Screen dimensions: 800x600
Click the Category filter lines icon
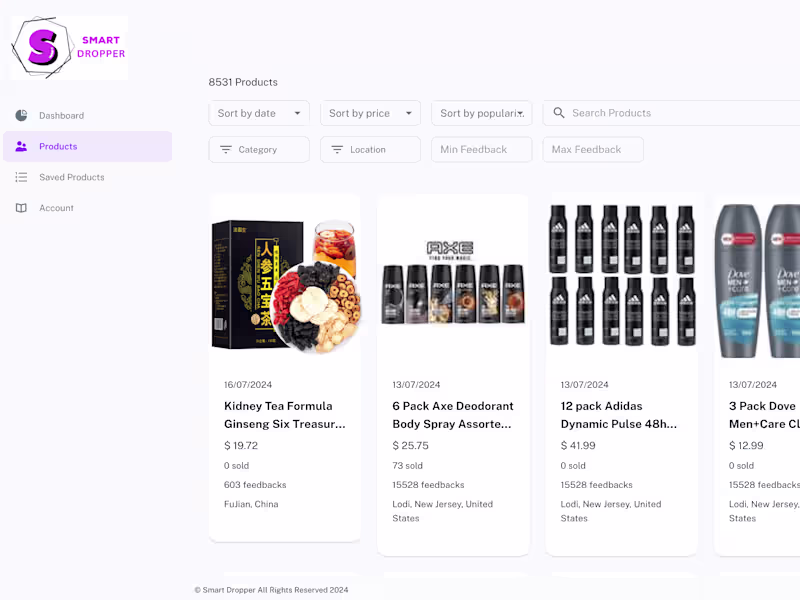click(226, 150)
